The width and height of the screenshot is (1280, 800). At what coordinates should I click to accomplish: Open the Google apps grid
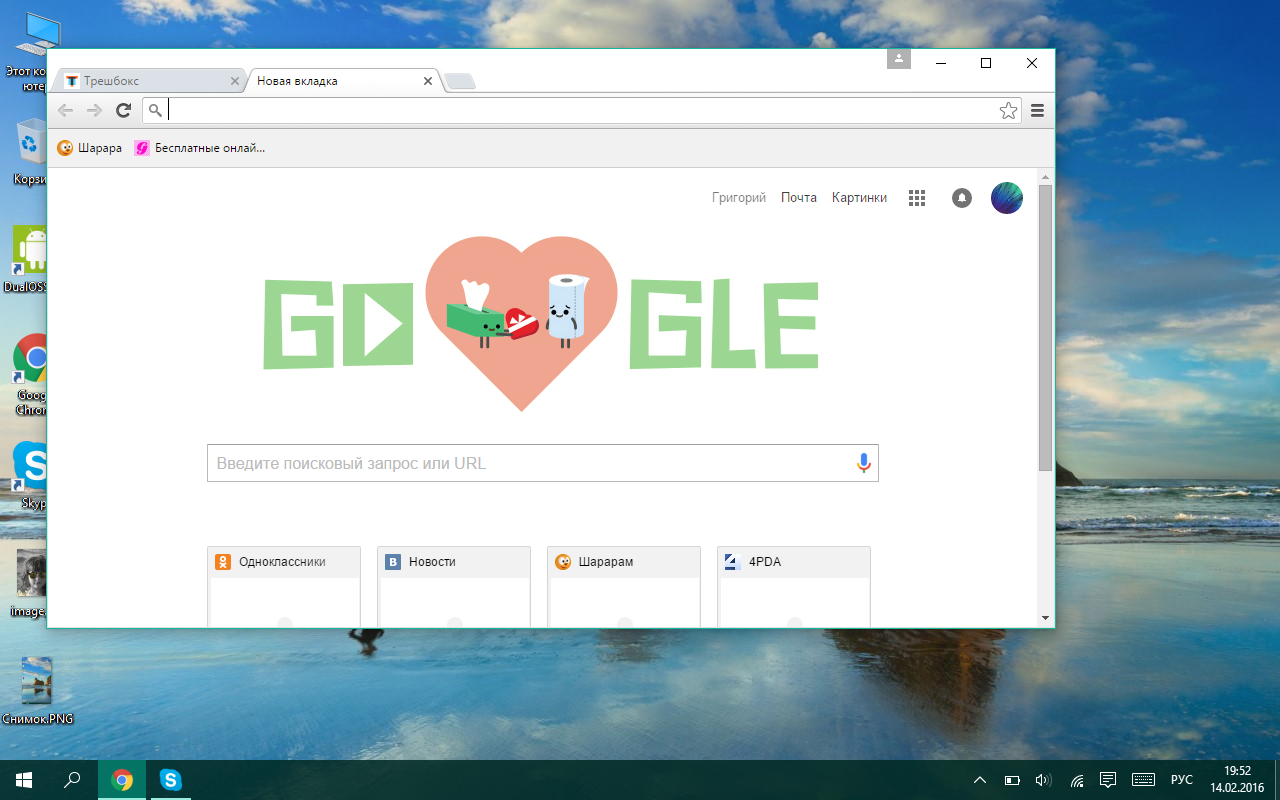coord(917,198)
